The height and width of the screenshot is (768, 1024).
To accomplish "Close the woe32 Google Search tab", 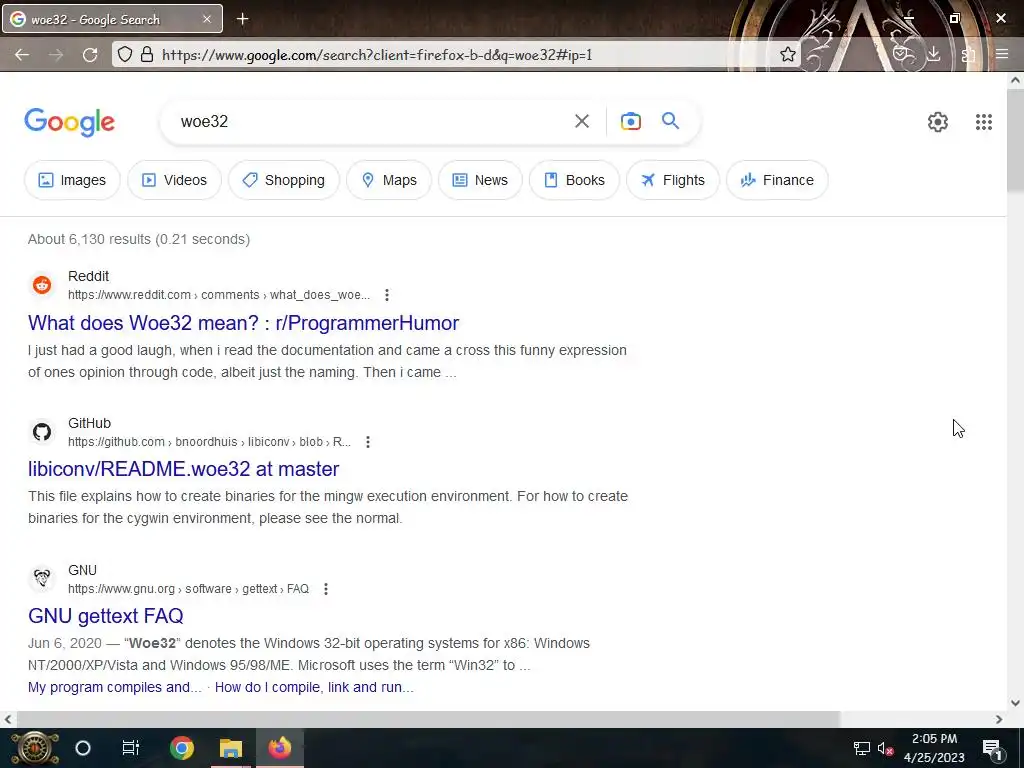I will [x=207, y=19].
